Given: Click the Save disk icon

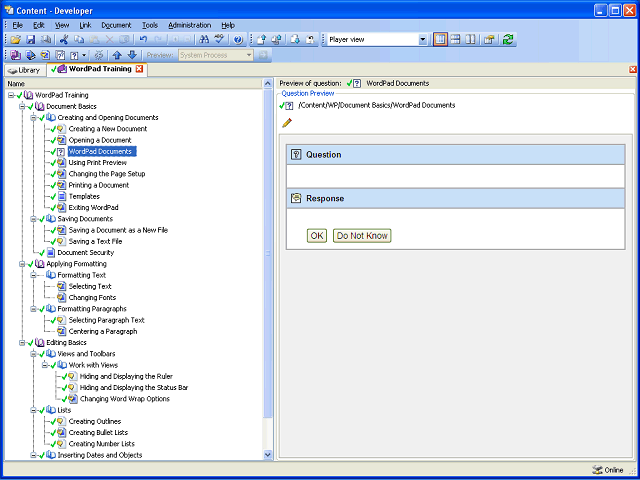Looking at the screenshot, I should click(x=31, y=40).
